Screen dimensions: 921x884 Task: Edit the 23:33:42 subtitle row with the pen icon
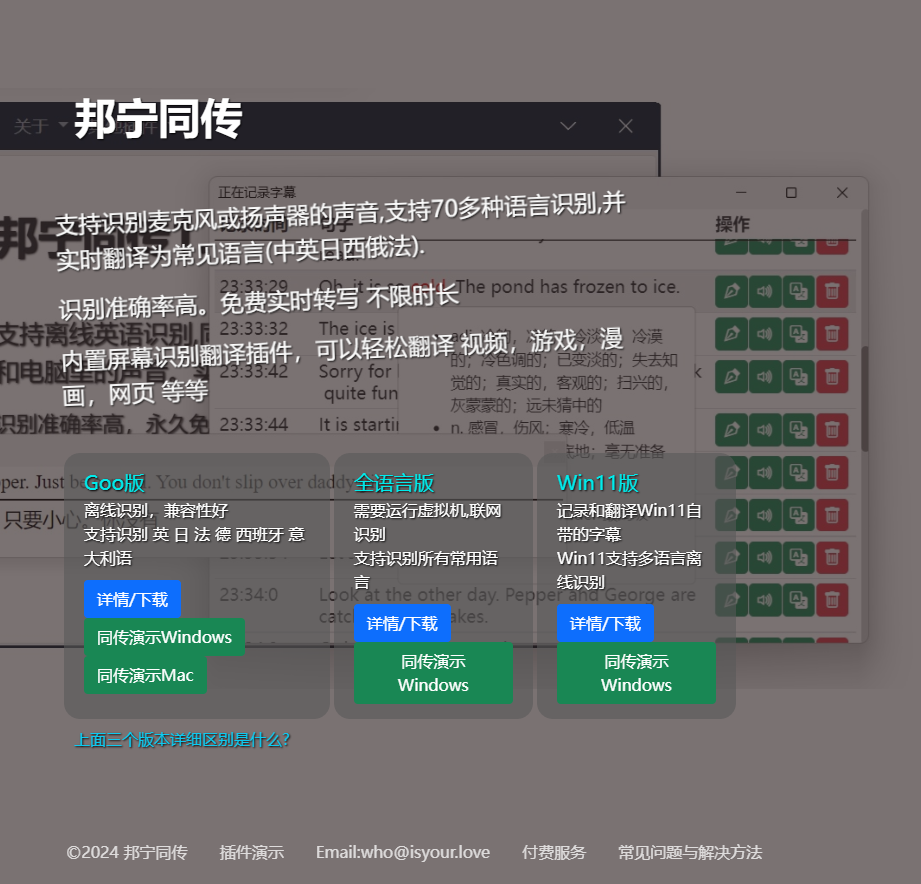click(x=731, y=377)
